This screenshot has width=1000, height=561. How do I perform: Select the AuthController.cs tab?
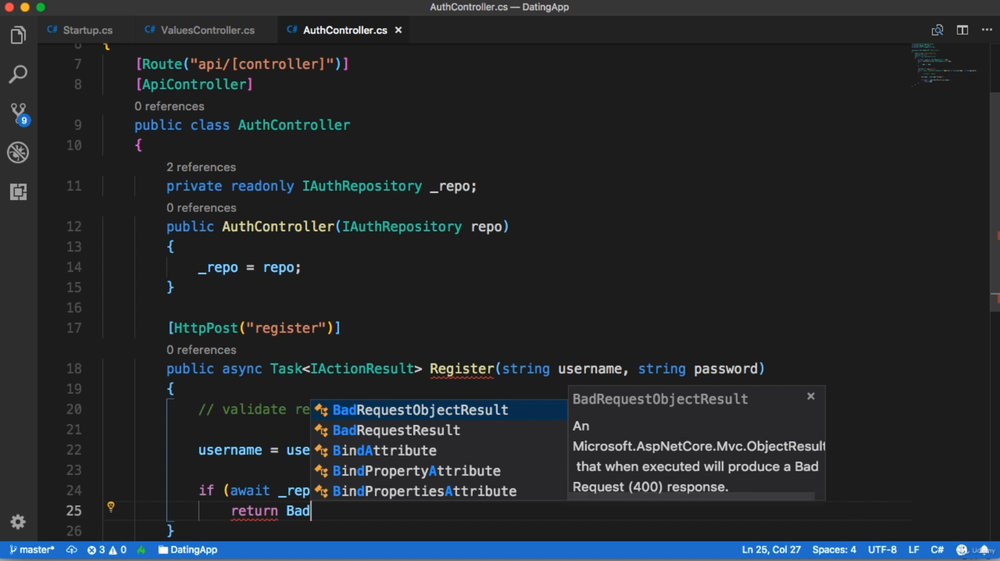[345, 30]
